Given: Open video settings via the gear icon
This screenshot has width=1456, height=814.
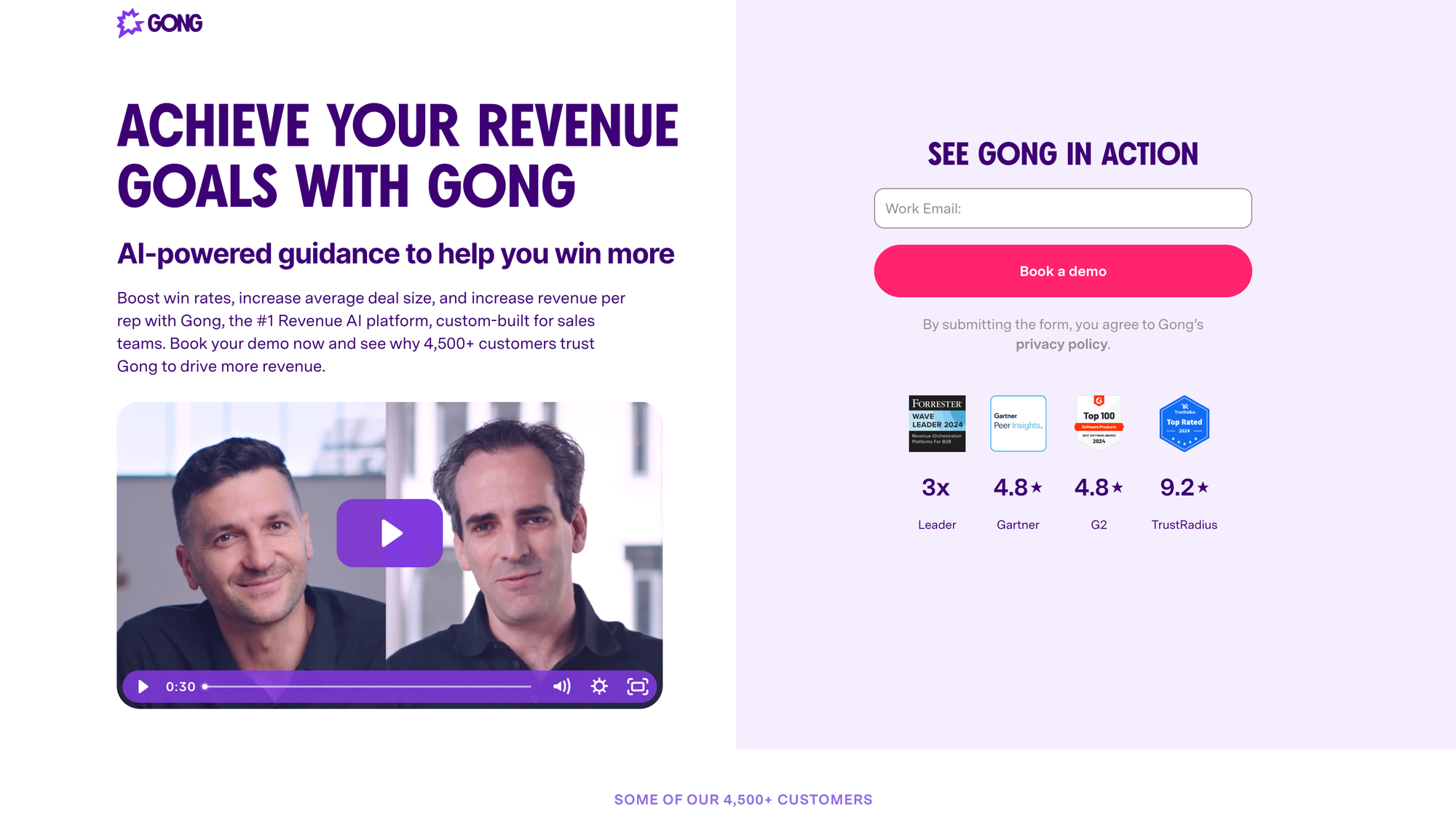Looking at the screenshot, I should click(x=599, y=687).
